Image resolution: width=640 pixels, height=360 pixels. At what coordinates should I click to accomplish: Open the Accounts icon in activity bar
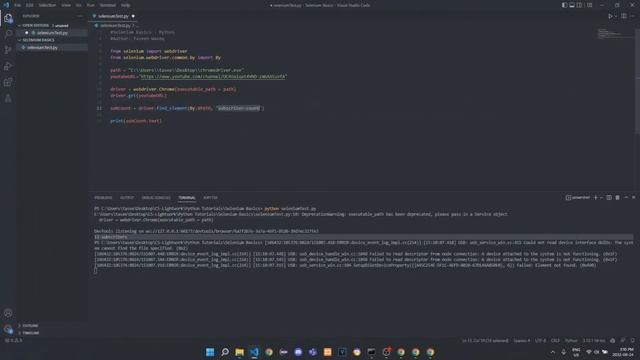(8, 313)
